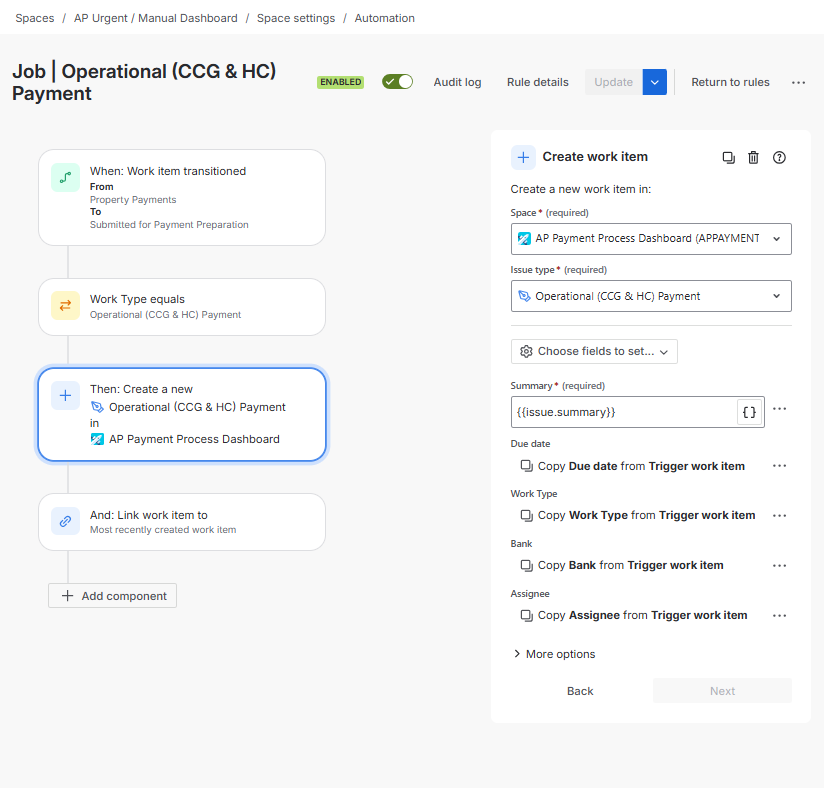Open the Work Type equals condition card
The image size is (824, 788).
[x=182, y=307]
